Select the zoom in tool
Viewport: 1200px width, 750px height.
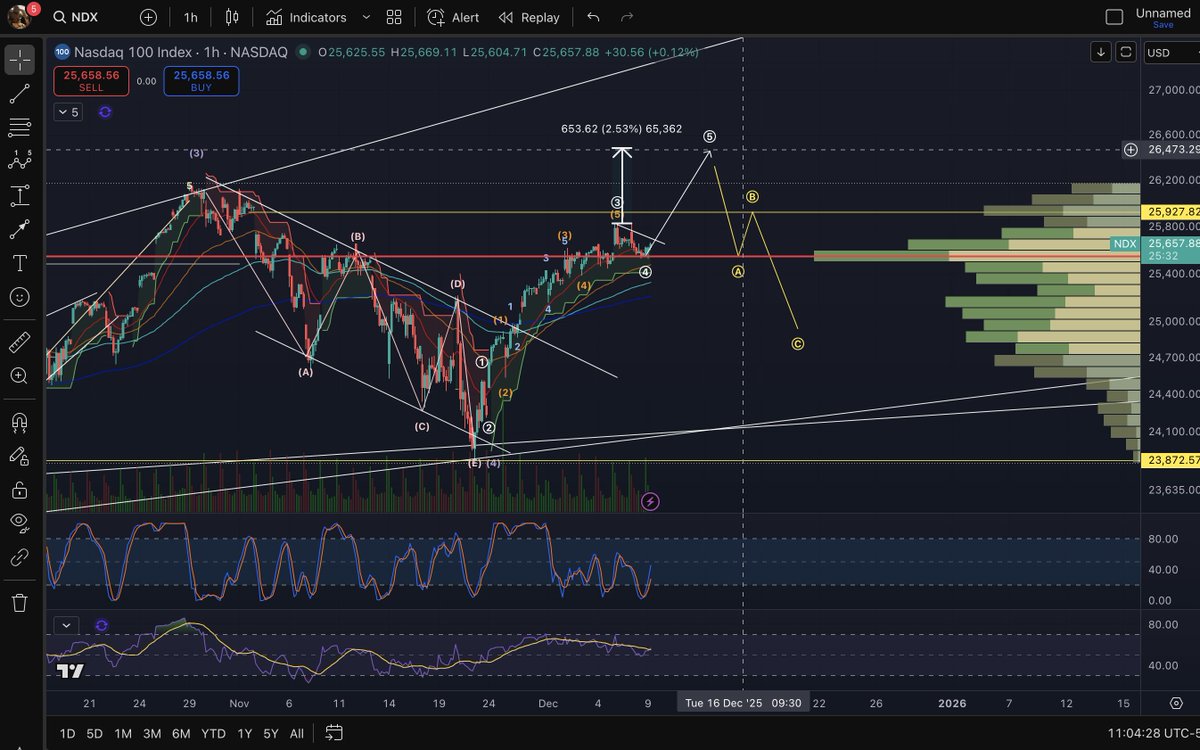click(19, 376)
